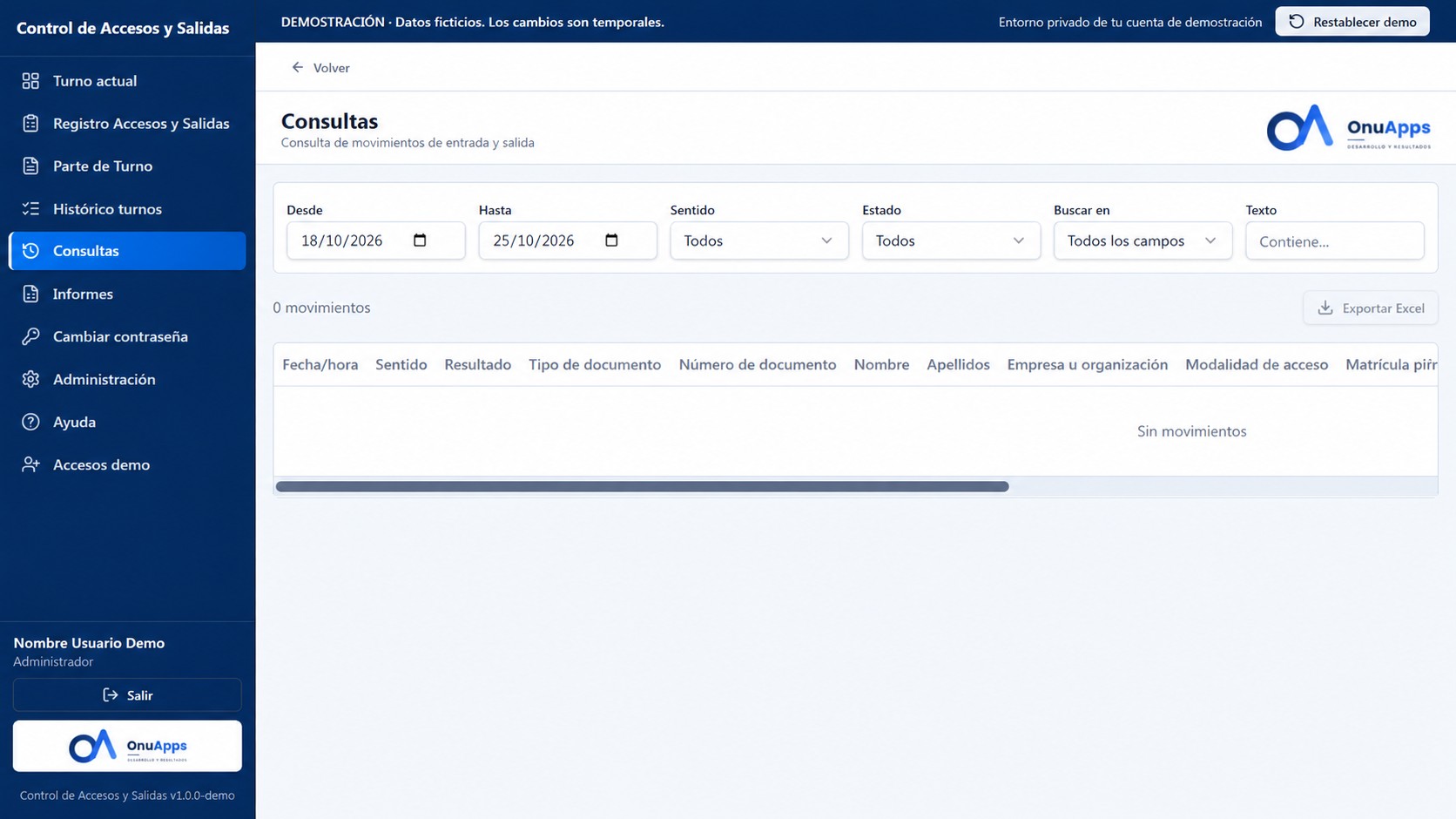Click the Informes report icon
This screenshot has height=819, width=1456.
30,294
